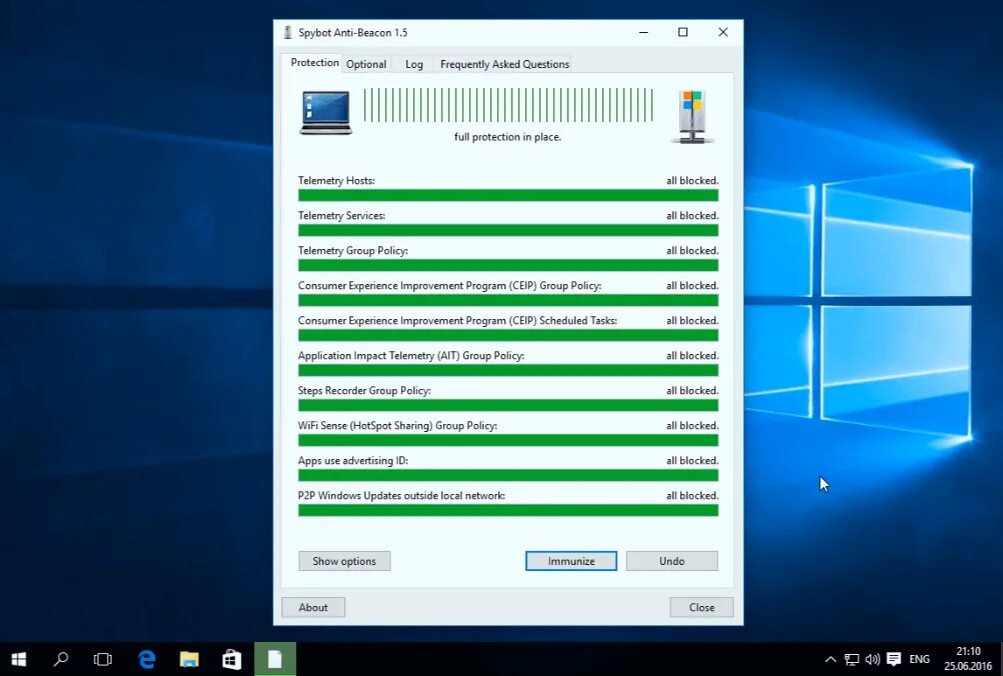Screen dimensions: 1003x676
Task: Click 'WiFi Sense (HotSpot Sharing) Group Policy:' label
Action: click(x=397, y=425)
